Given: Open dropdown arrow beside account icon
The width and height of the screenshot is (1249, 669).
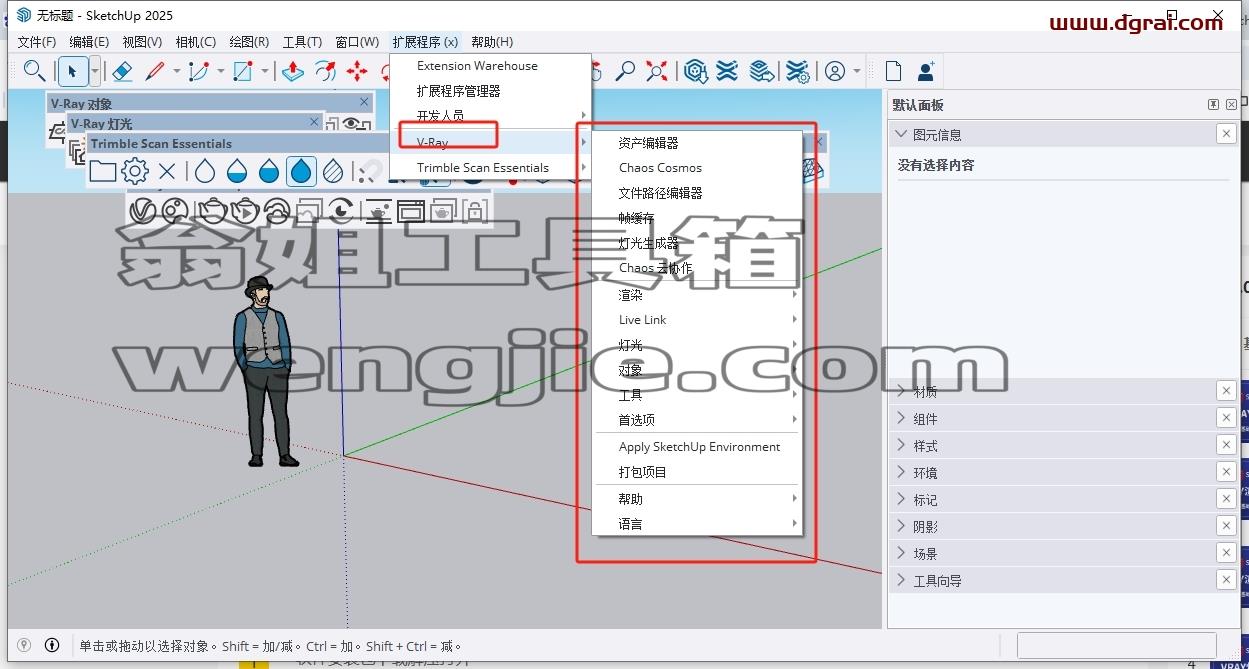Looking at the screenshot, I should pyautogui.click(x=857, y=71).
